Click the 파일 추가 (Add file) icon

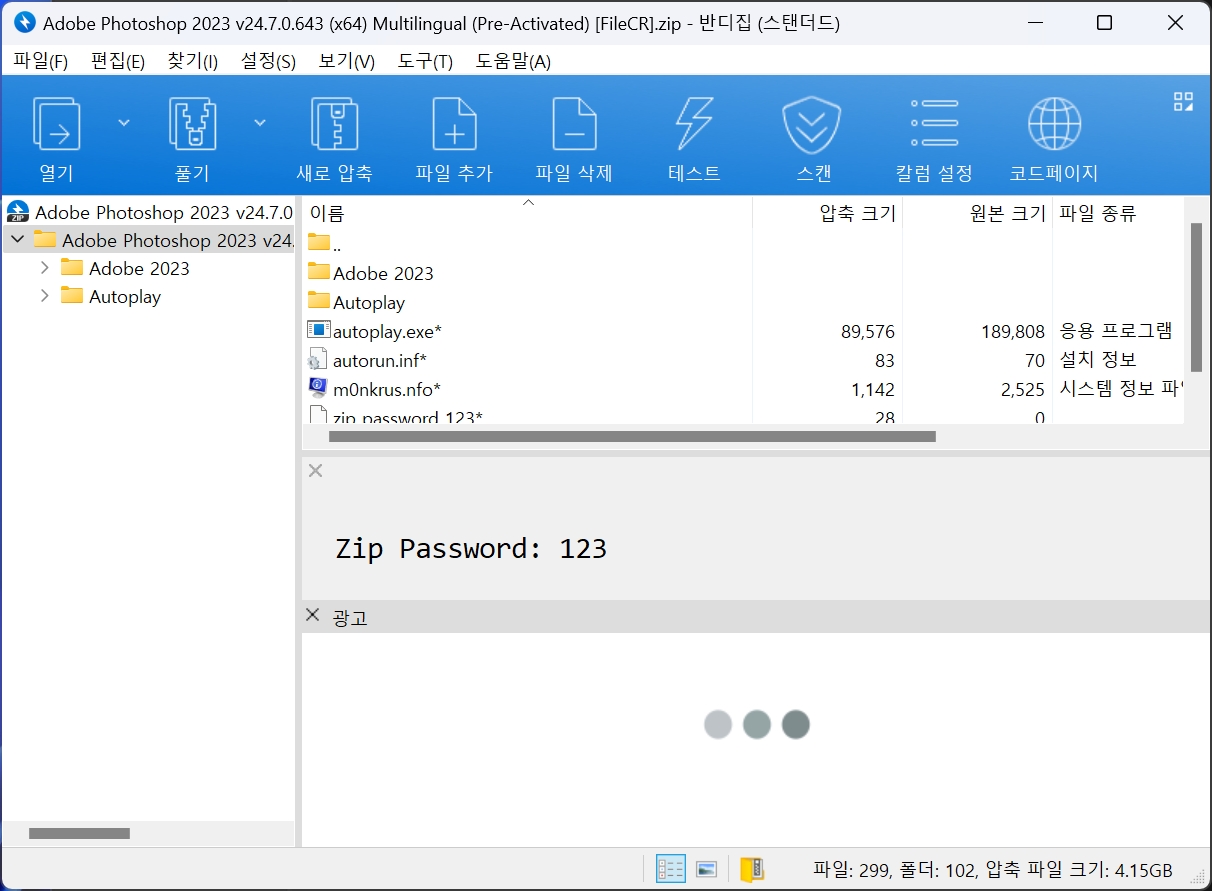pyautogui.click(x=454, y=123)
